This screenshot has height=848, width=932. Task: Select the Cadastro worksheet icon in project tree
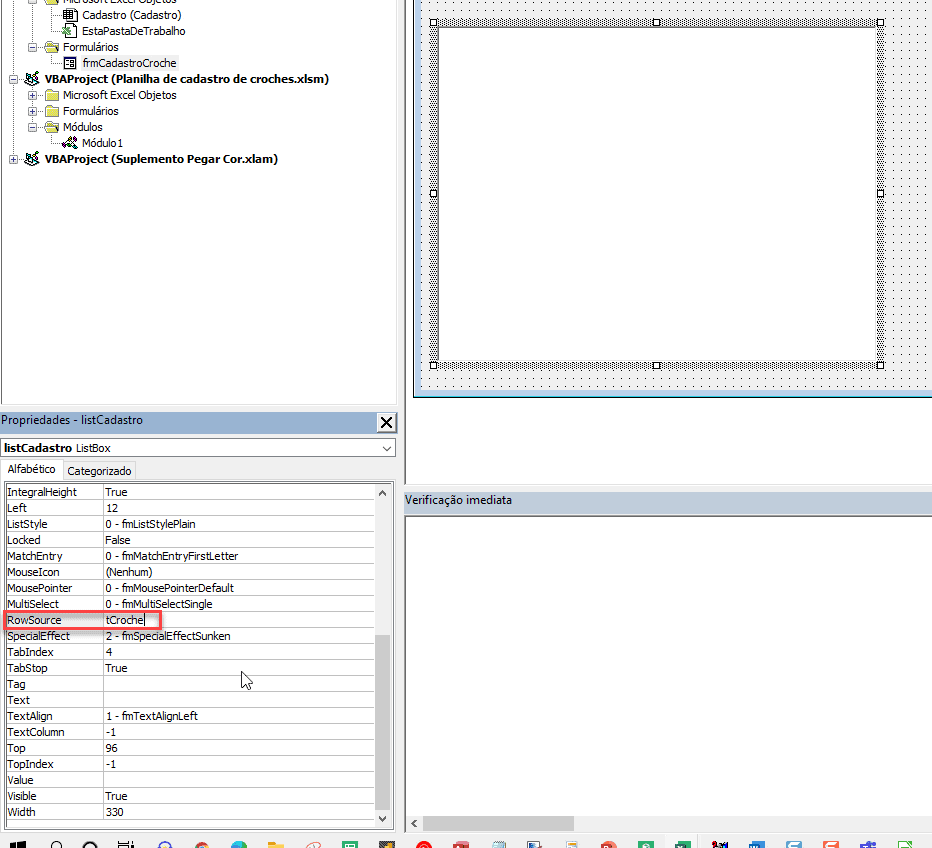coord(69,15)
